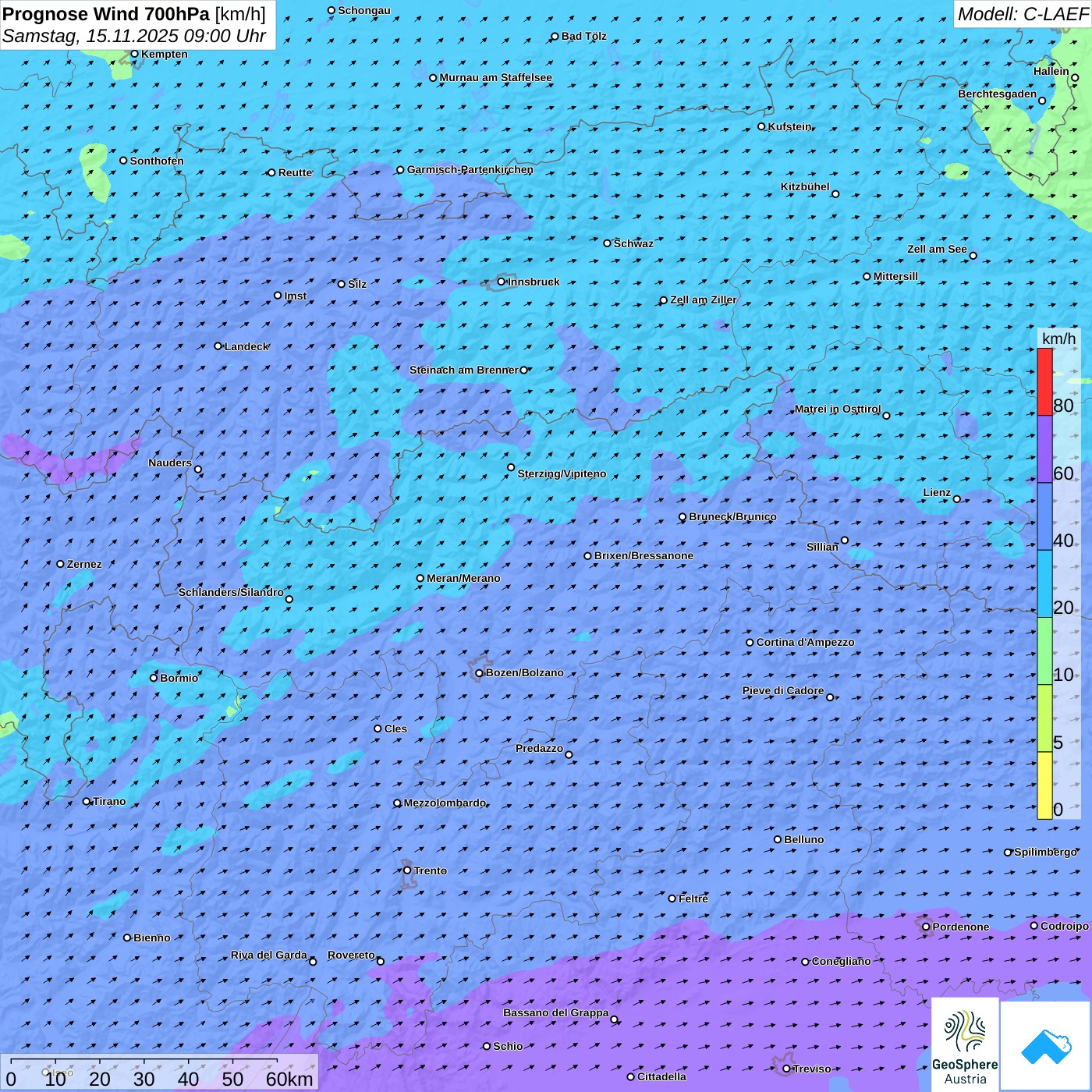
Task: Click the 'Bruneck/Brunico' label
Action: click(x=732, y=516)
